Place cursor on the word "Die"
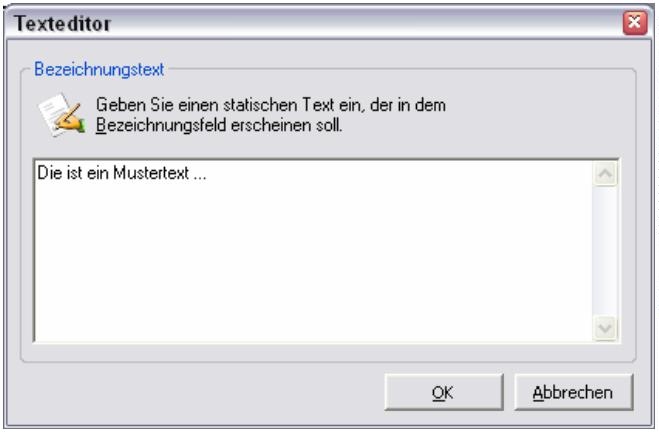This screenshot has height=433, width=659. pos(46,172)
